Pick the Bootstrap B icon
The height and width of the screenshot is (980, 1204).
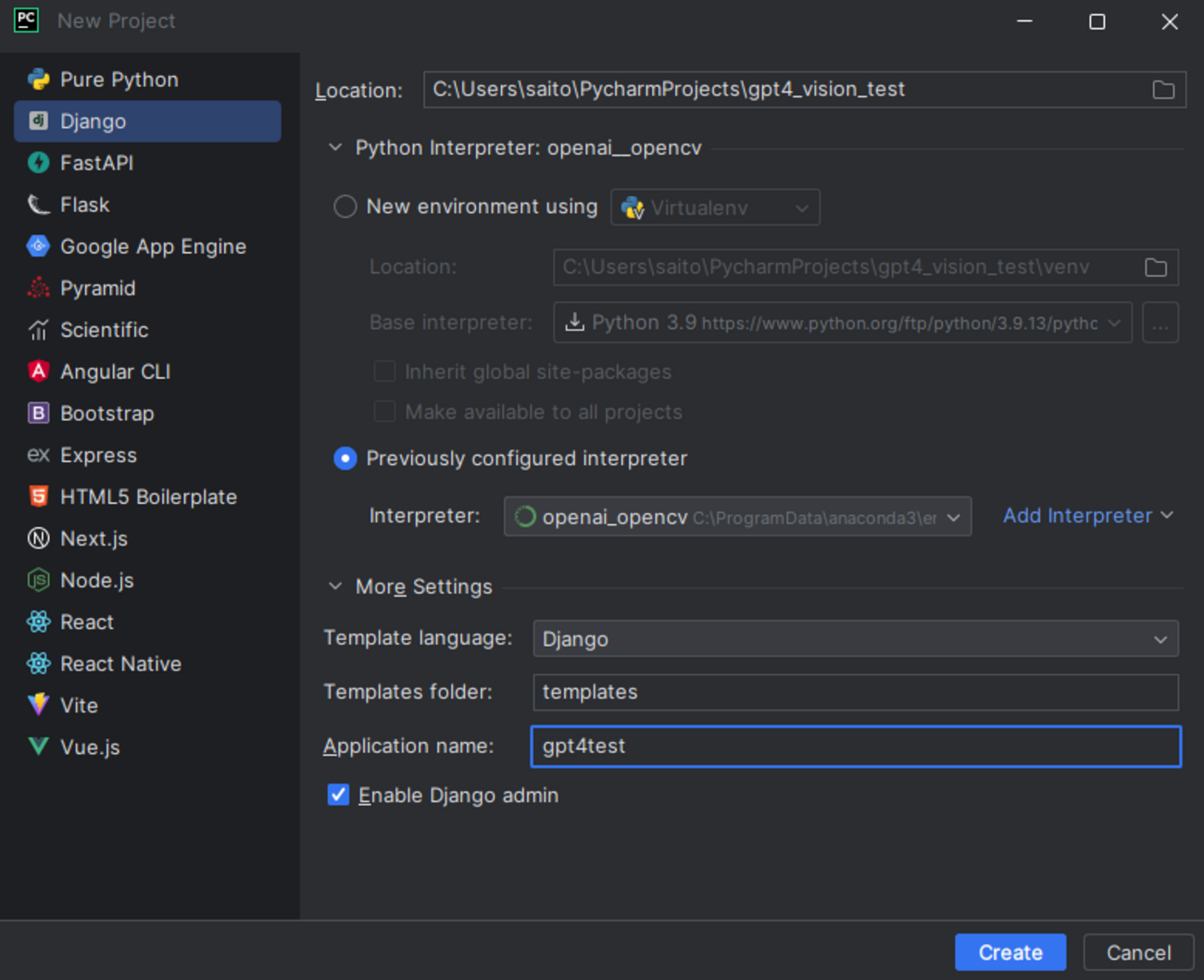click(x=38, y=413)
